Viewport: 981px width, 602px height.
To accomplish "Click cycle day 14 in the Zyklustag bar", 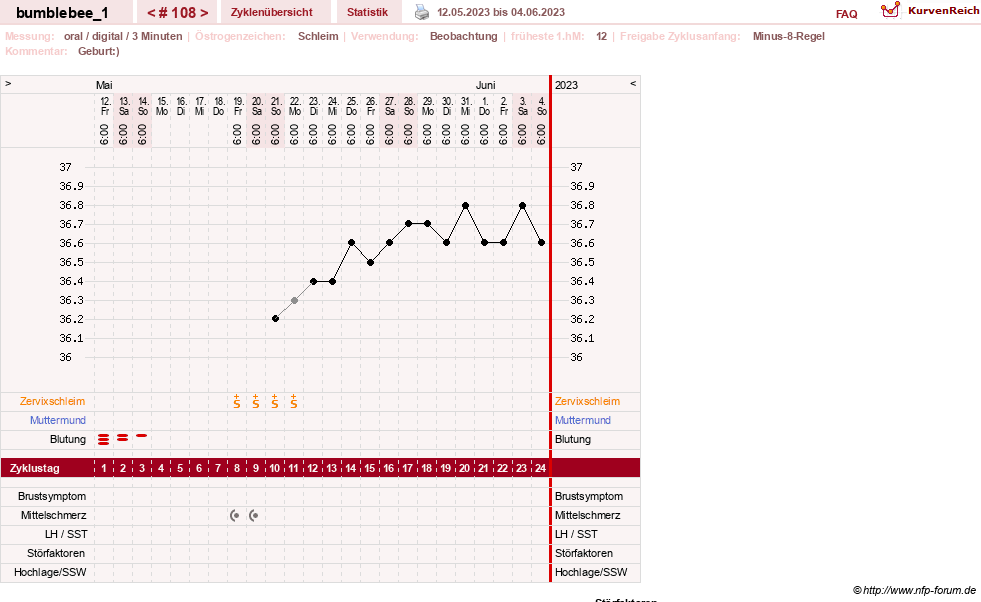I will 350,468.
